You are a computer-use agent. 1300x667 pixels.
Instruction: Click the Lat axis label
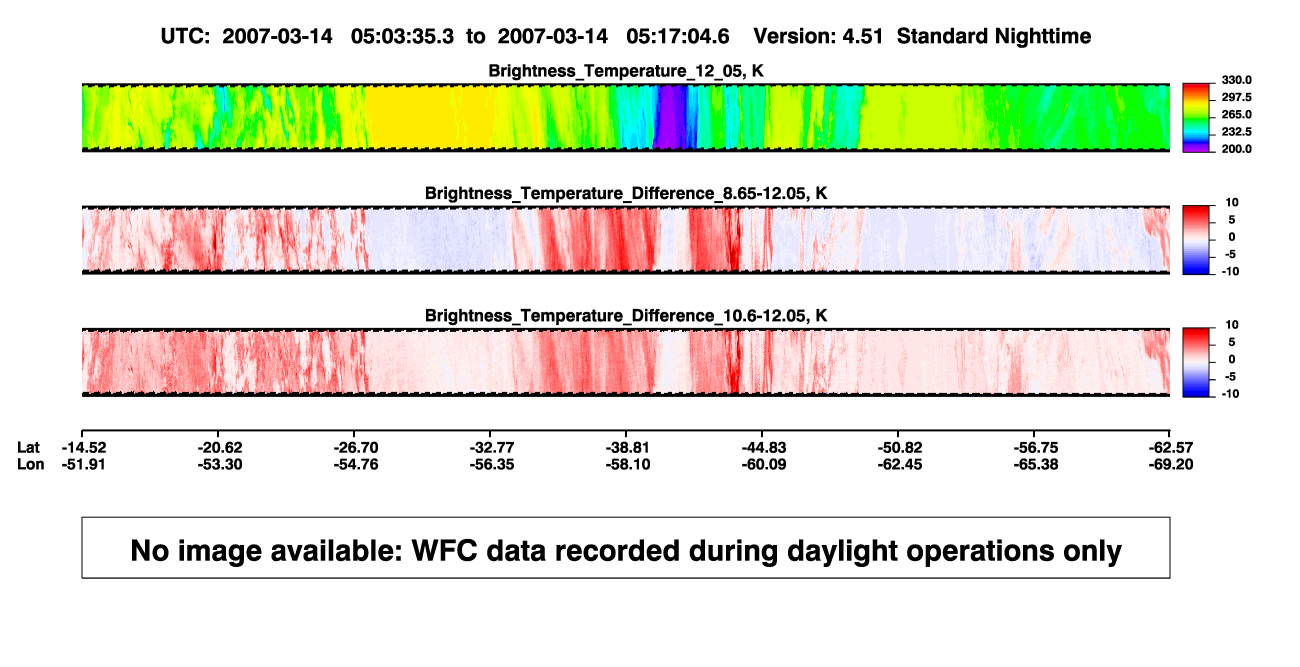[30, 448]
